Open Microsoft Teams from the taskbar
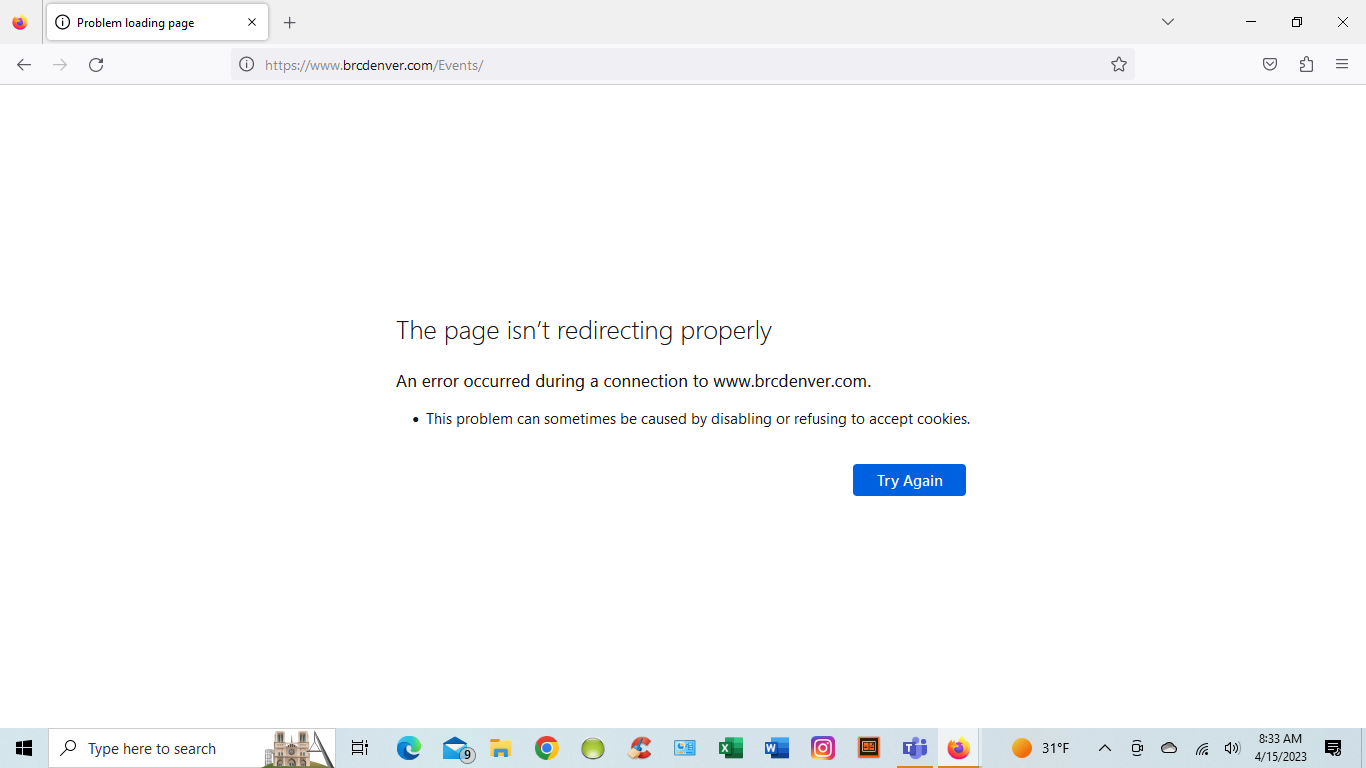The height and width of the screenshot is (768, 1366). (x=915, y=748)
